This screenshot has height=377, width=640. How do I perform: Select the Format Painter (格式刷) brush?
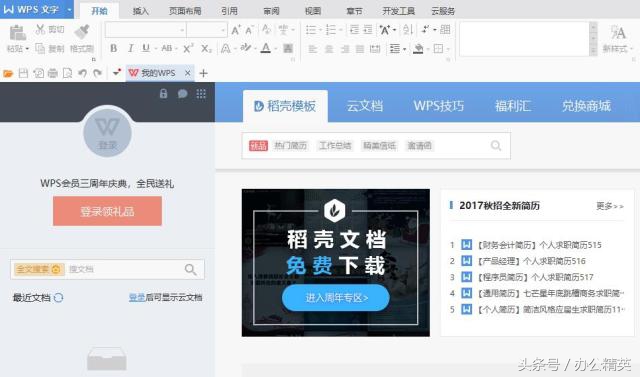[82, 32]
